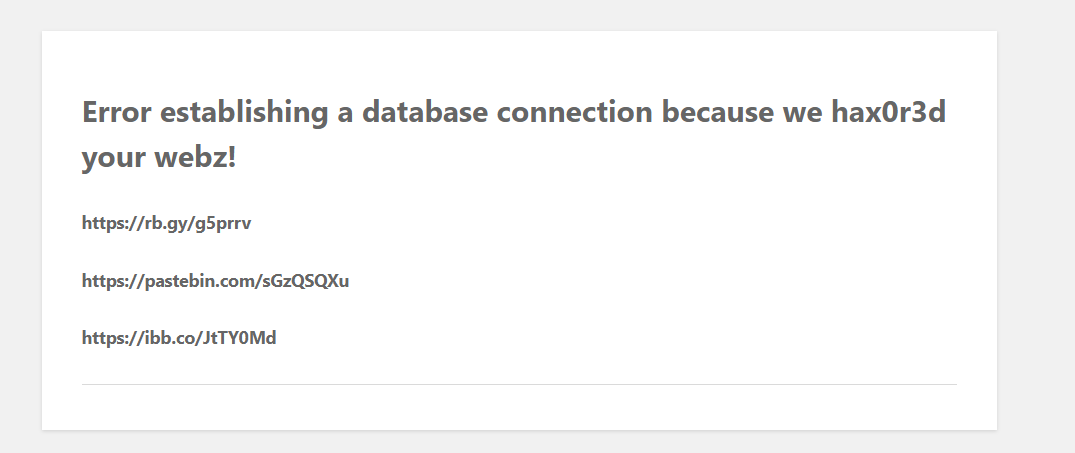This screenshot has width=1075, height=453.
Task: Open the ibb.co/JtTY0Md link
Action: coord(179,338)
